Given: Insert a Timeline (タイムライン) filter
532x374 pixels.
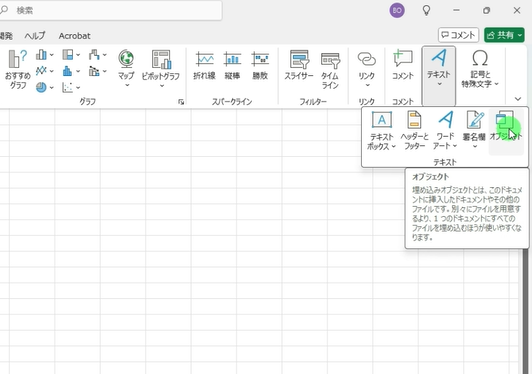Looking at the screenshot, I should pos(330,71).
